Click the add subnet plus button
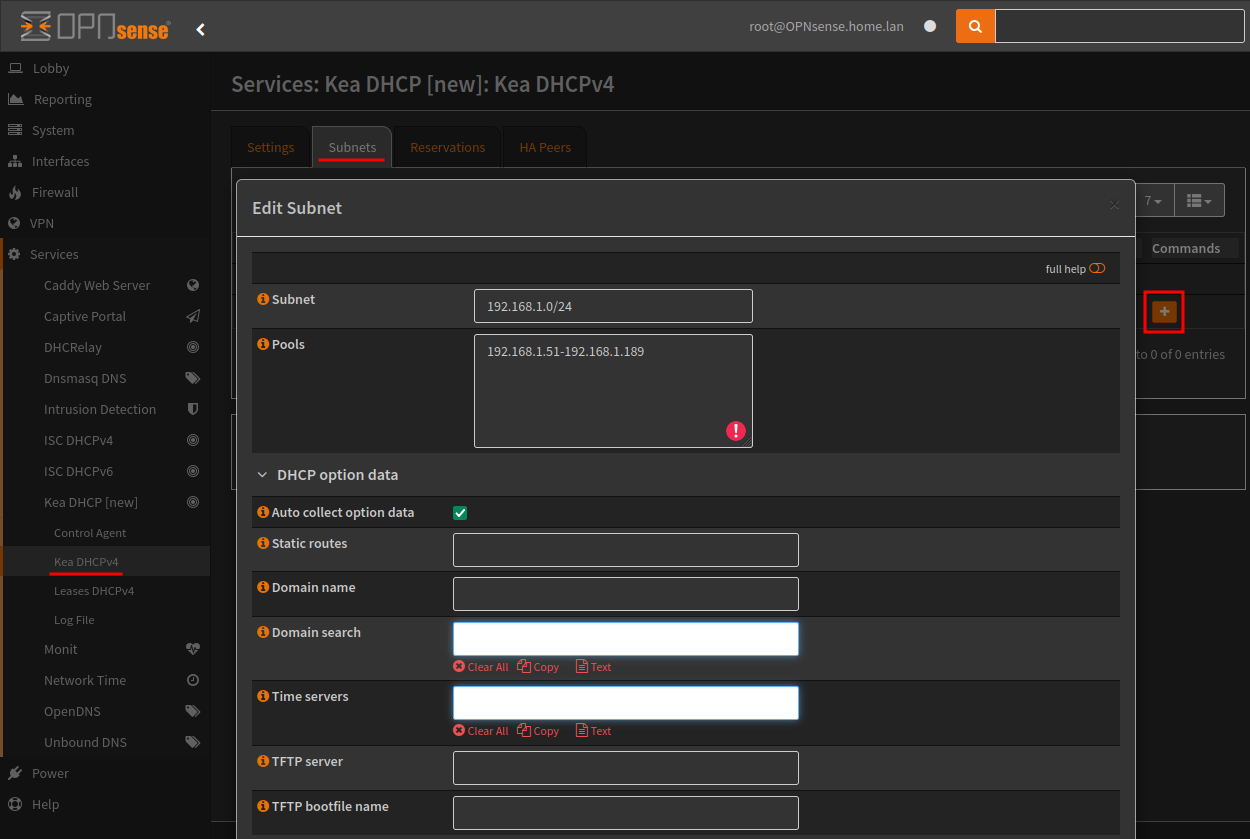The image size is (1250, 839). point(1164,312)
